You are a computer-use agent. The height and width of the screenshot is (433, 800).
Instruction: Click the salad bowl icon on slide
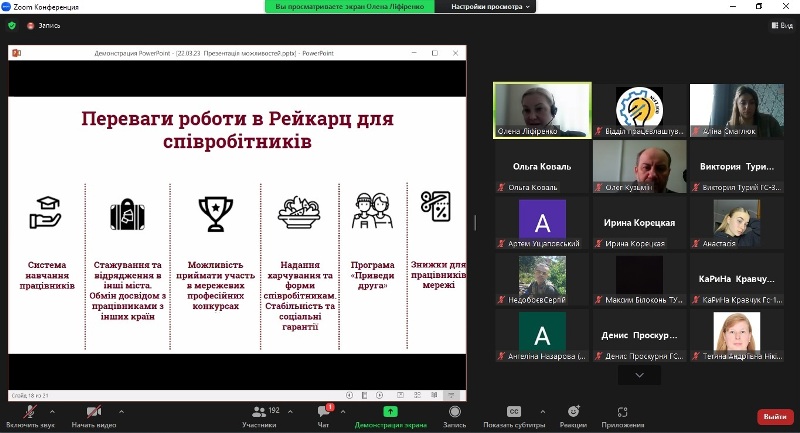(299, 213)
